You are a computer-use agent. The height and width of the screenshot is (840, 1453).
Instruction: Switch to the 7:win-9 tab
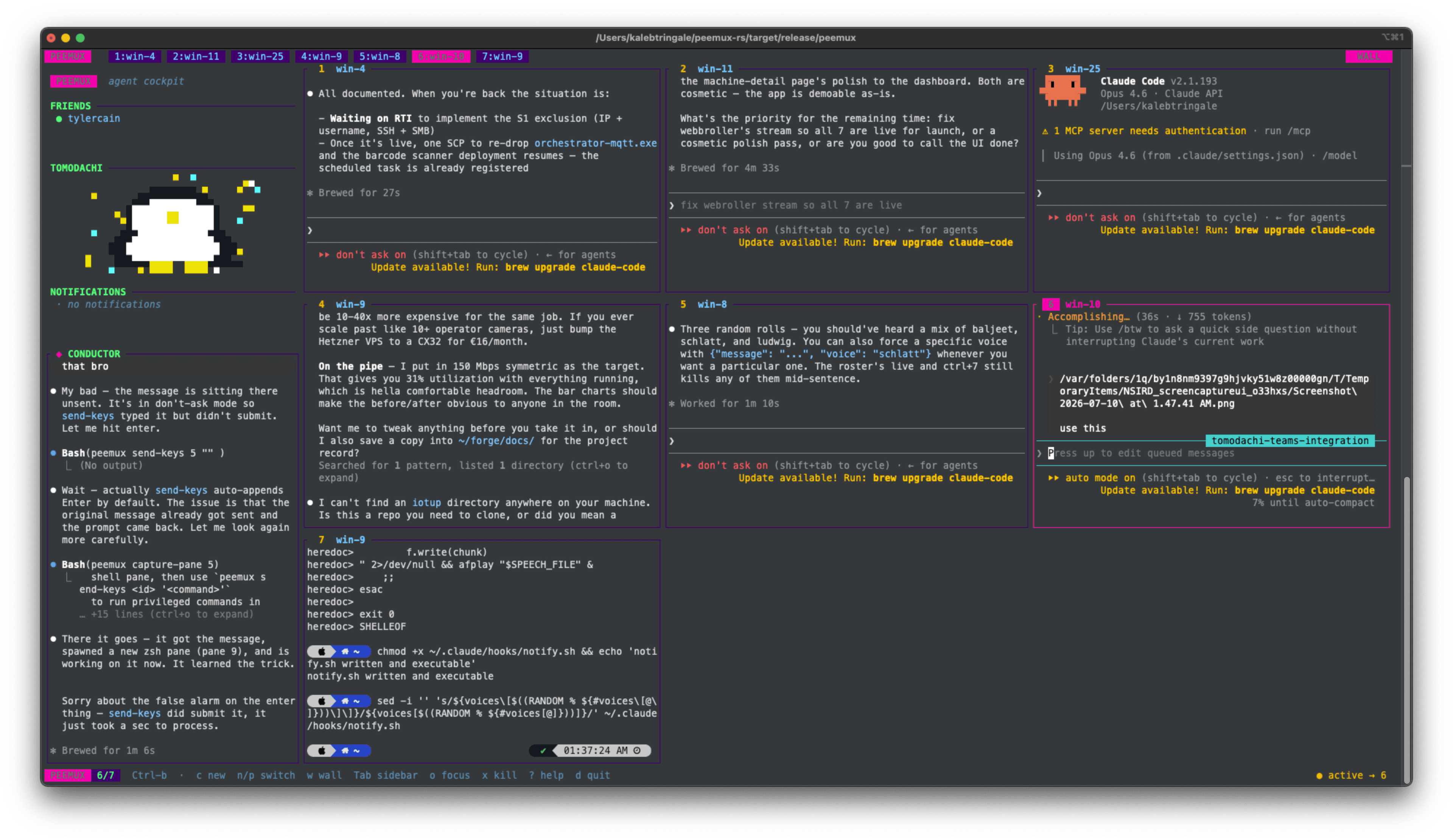pos(502,56)
